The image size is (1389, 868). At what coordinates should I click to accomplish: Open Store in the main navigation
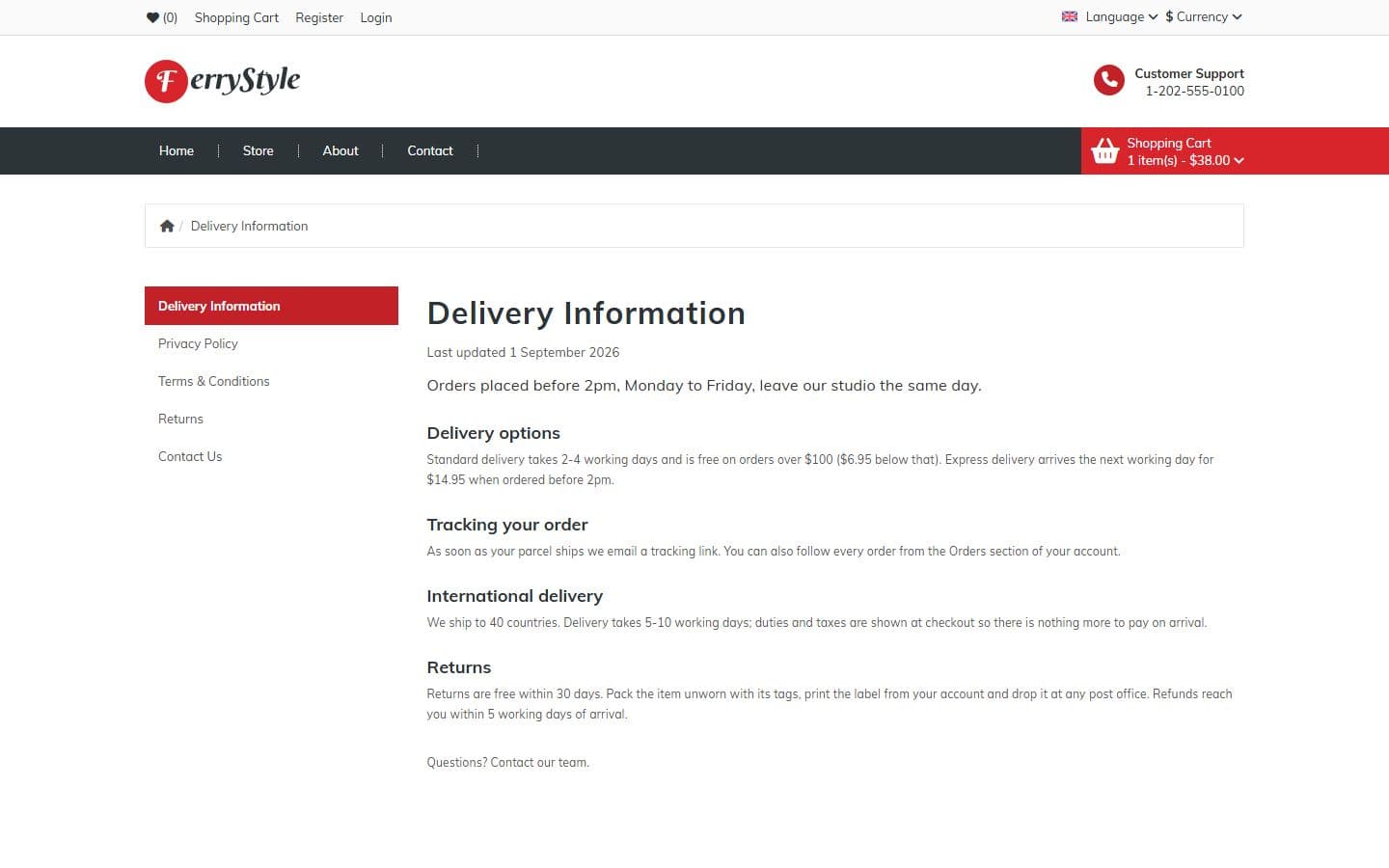(x=258, y=150)
